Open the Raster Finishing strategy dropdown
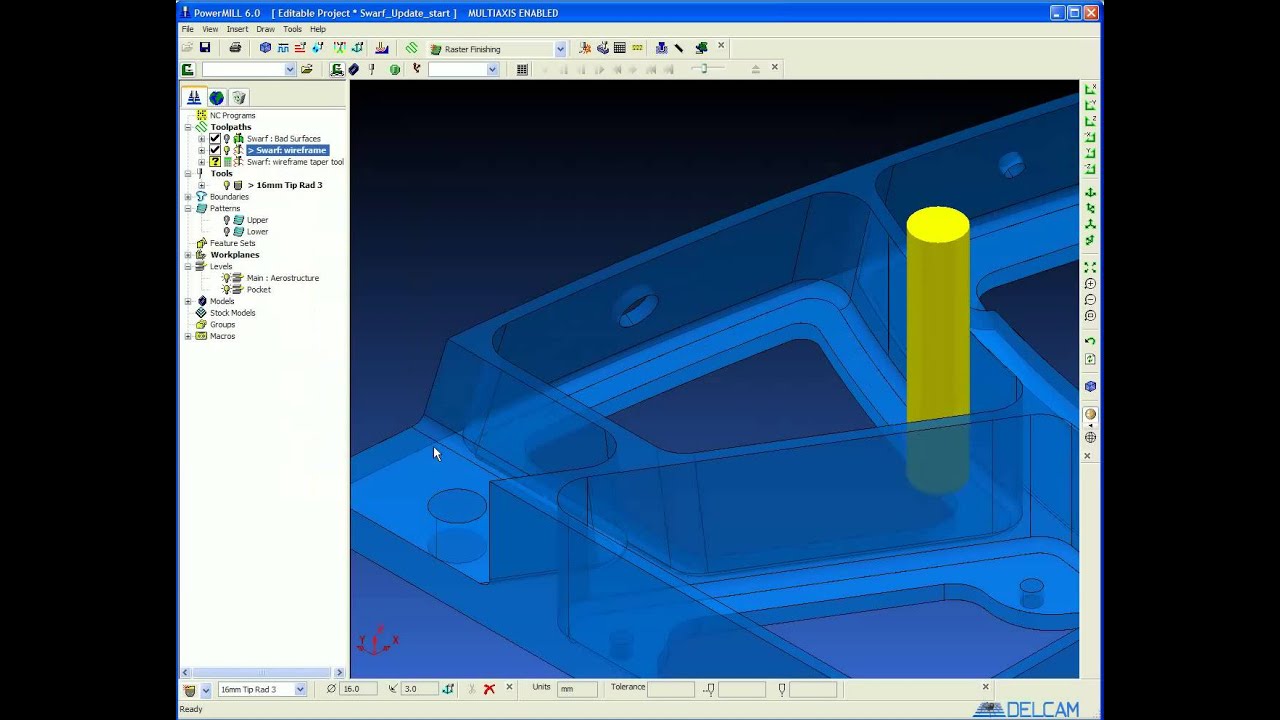This screenshot has width=1280, height=720. [560, 49]
